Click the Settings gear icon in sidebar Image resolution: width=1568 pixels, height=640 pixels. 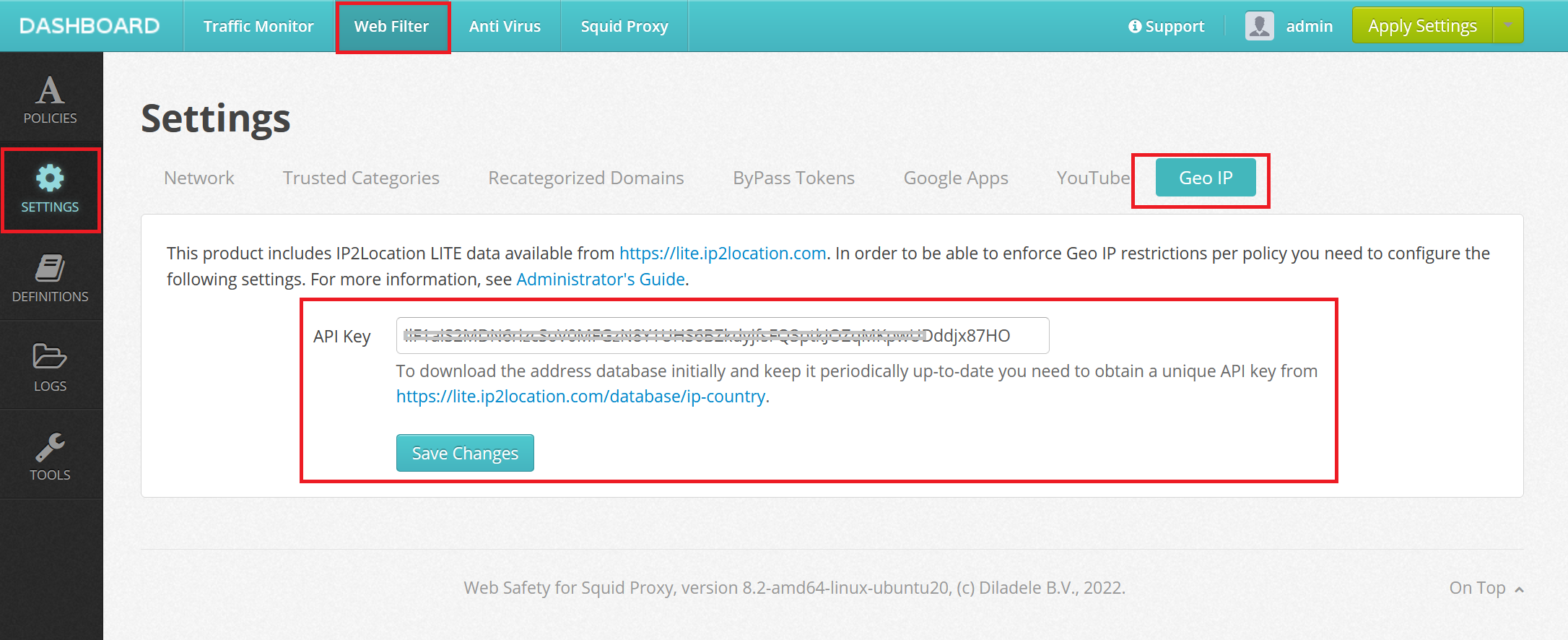point(50,178)
